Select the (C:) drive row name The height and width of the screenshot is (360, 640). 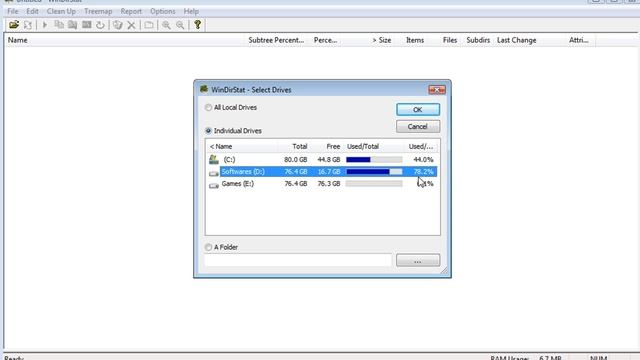pos(229,160)
